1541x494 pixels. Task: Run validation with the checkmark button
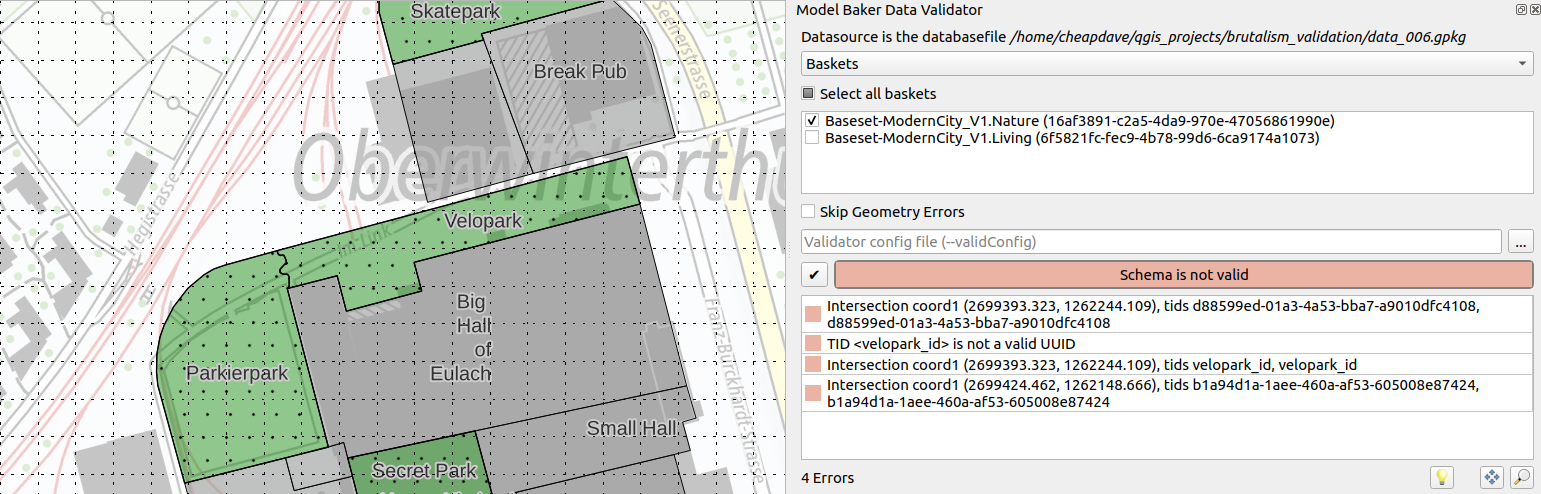click(815, 275)
